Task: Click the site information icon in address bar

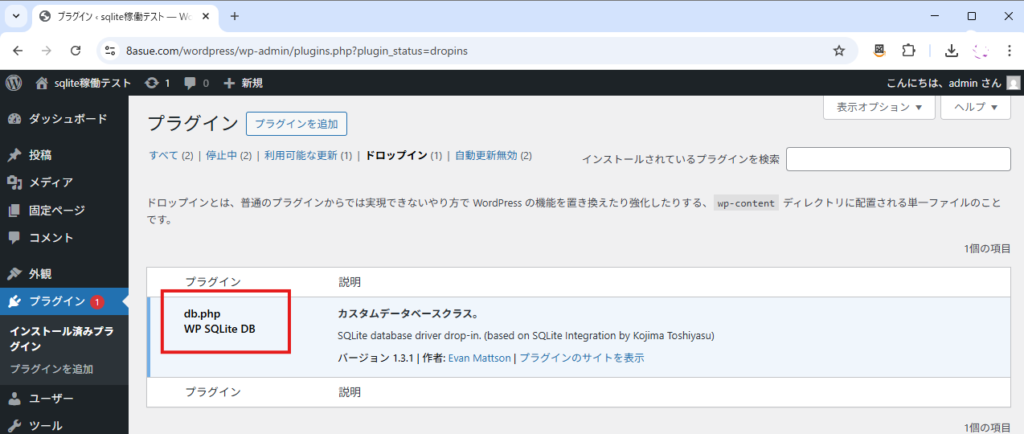Action: [110, 51]
